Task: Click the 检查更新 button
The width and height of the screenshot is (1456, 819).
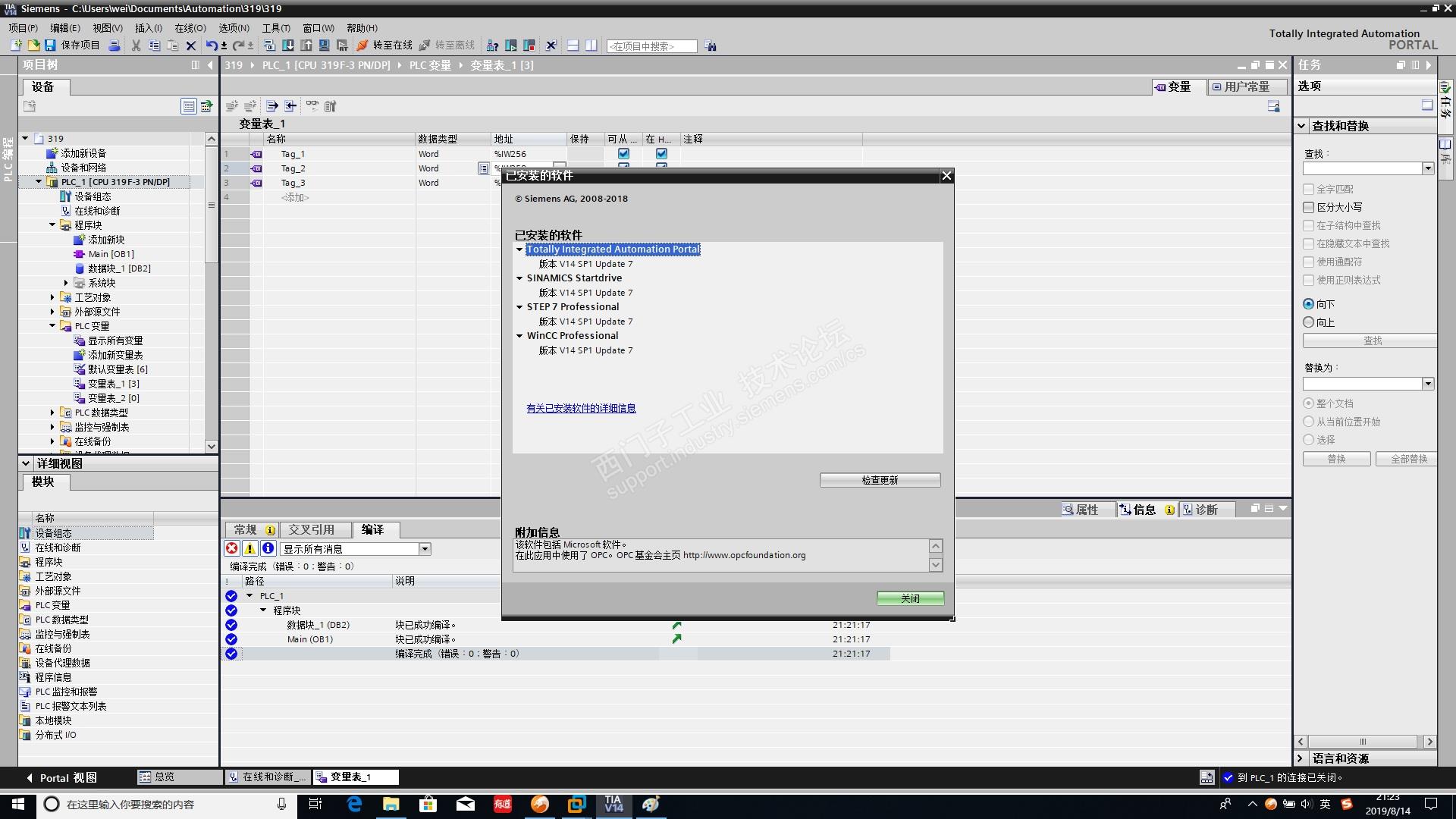Action: pyautogui.click(x=880, y=480)
